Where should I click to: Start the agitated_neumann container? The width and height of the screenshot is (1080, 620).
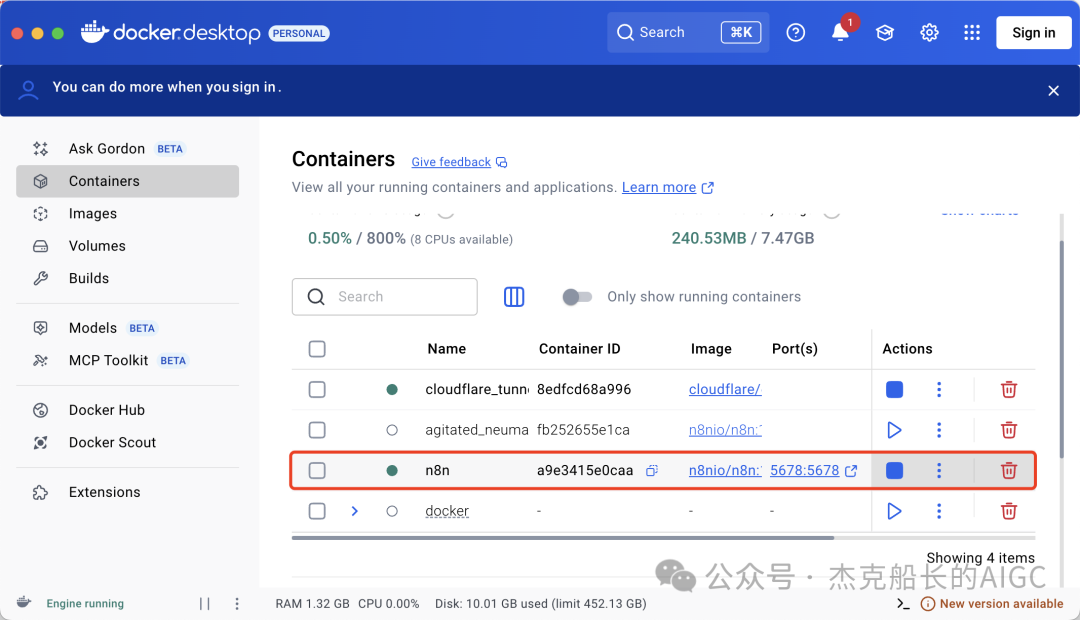(894, 431)
